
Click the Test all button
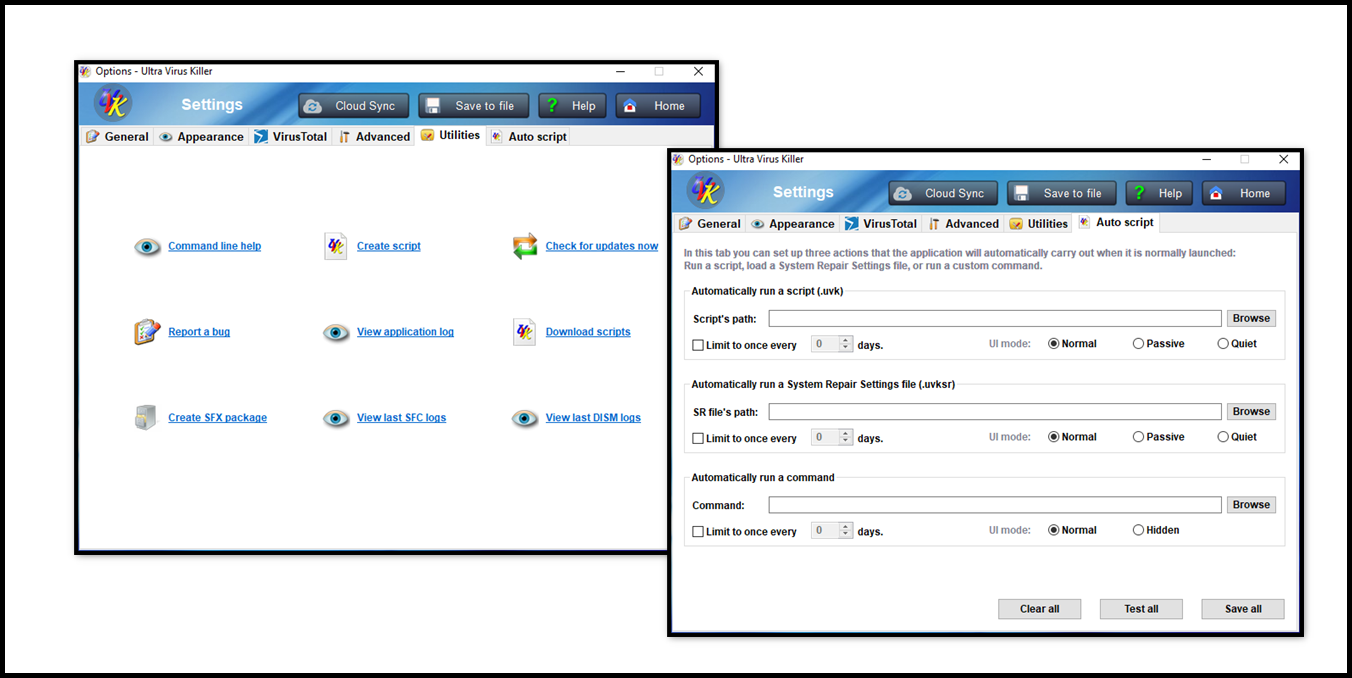click(1141, 609)
